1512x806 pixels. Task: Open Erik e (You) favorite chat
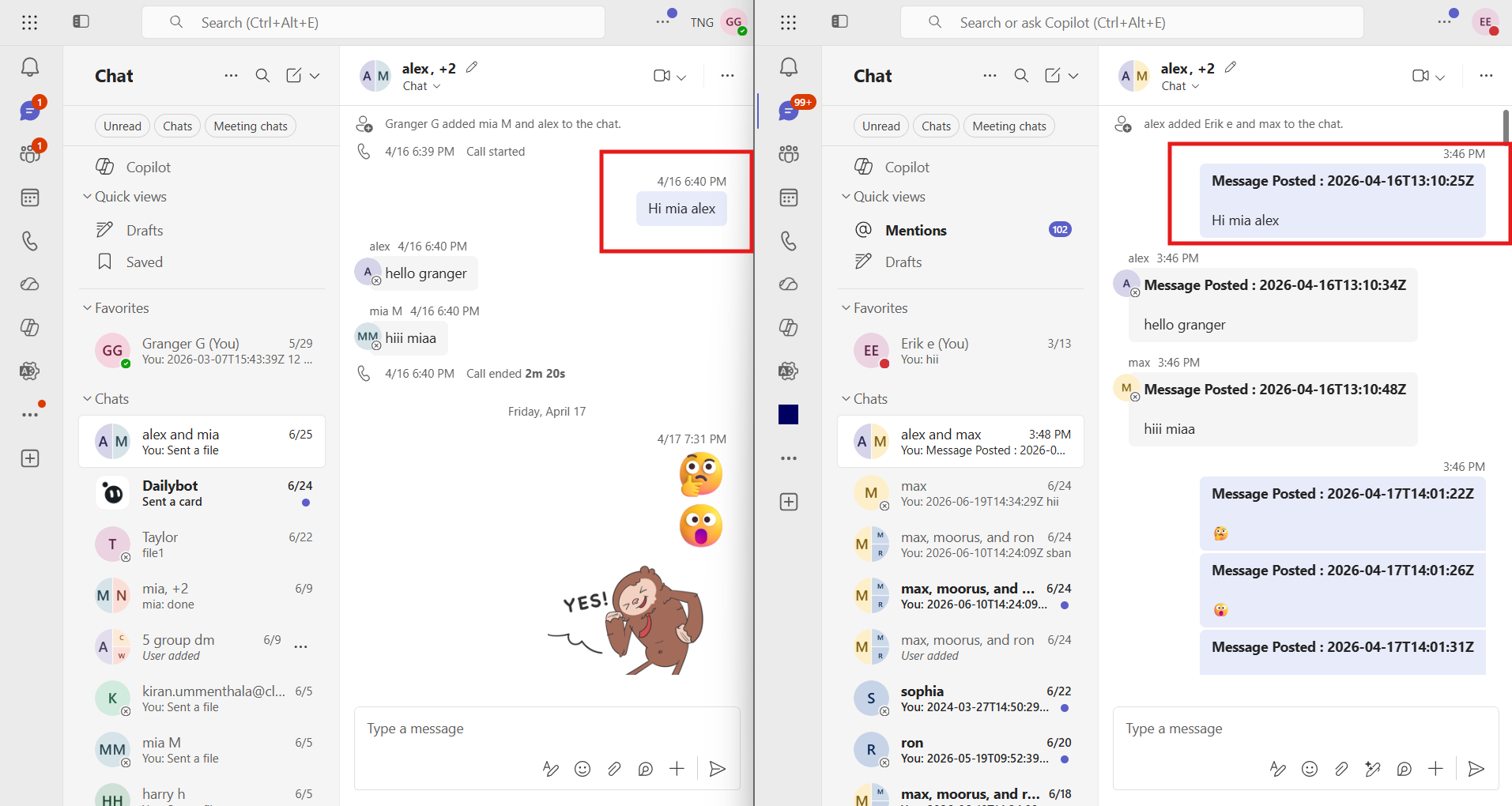pos(960,351)
